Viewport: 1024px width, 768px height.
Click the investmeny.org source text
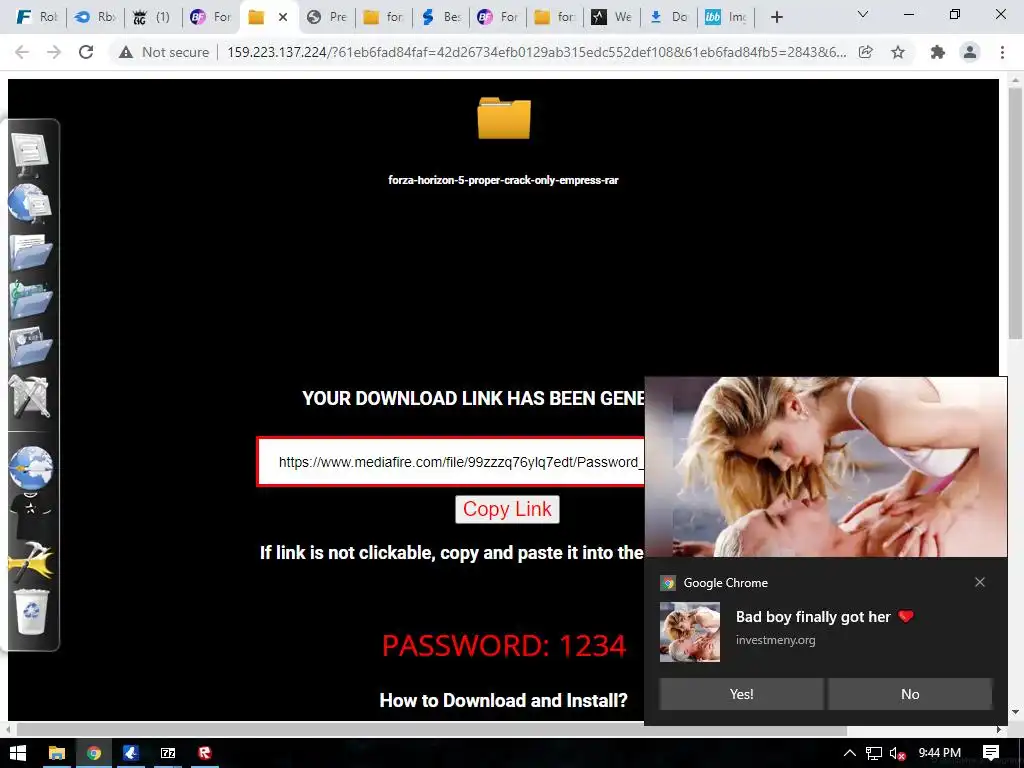pyautogui.click(x=775, y=640)
